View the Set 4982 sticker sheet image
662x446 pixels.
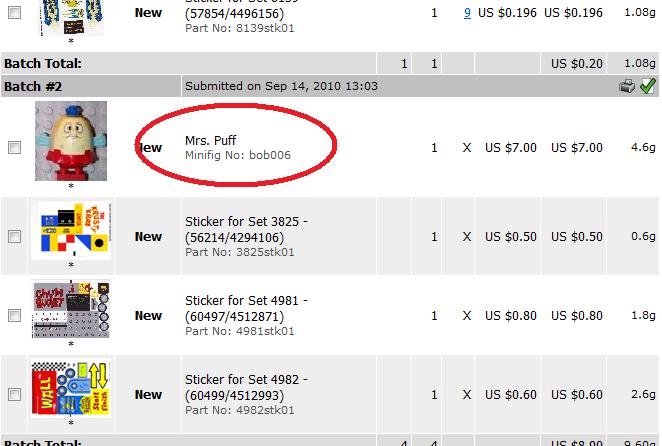click(71, 388)
